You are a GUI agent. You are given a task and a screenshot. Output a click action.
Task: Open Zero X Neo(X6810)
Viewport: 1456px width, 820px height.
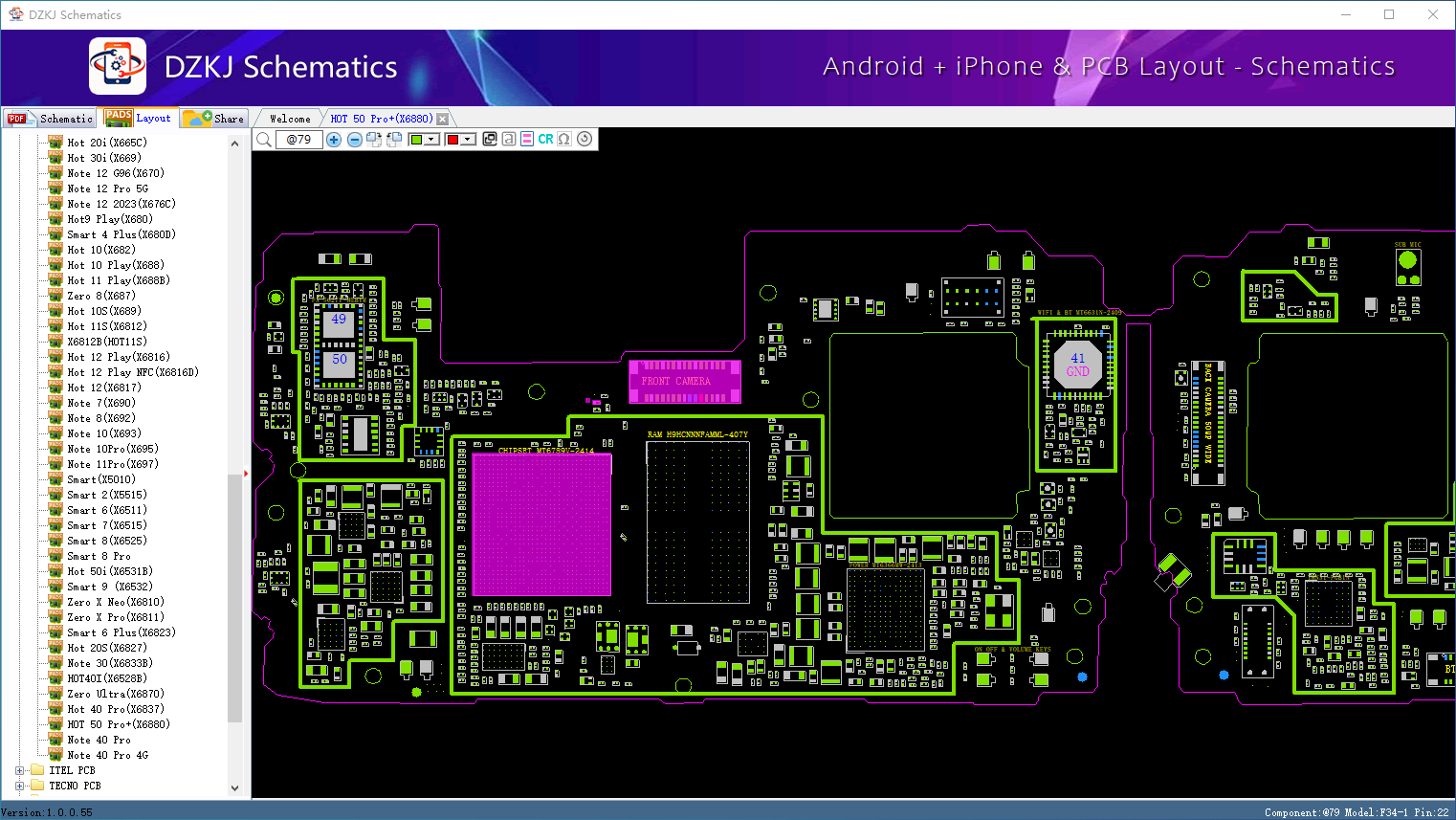click(x=116, y=602)
